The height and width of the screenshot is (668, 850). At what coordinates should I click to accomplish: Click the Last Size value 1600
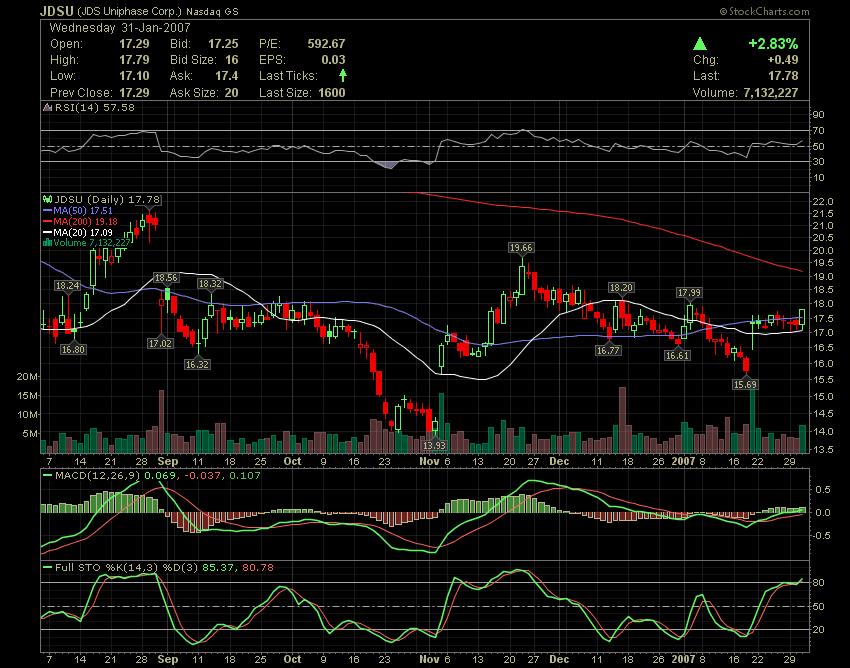point(332,93)
